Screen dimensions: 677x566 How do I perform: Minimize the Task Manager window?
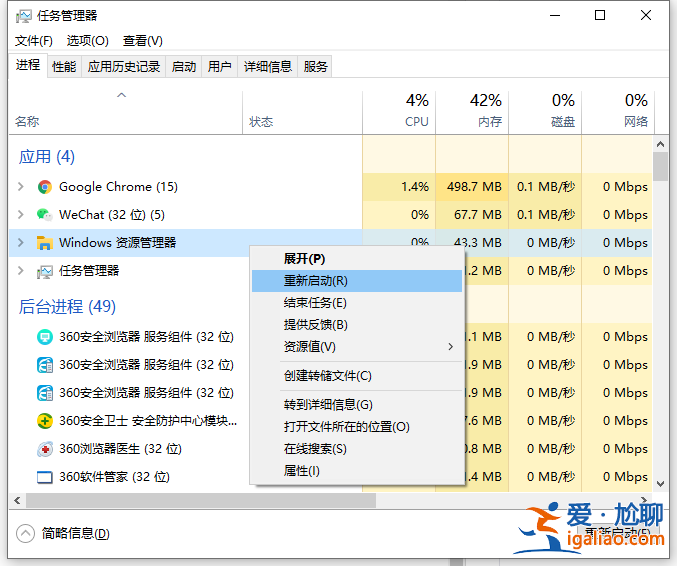click(x=555, y=16)
